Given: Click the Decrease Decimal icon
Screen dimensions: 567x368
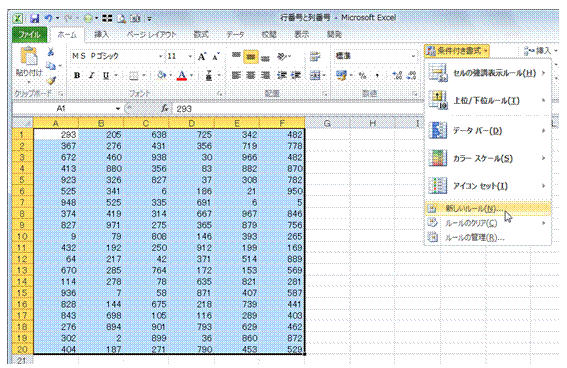Looking at the screenshot, I should (411, 76).
